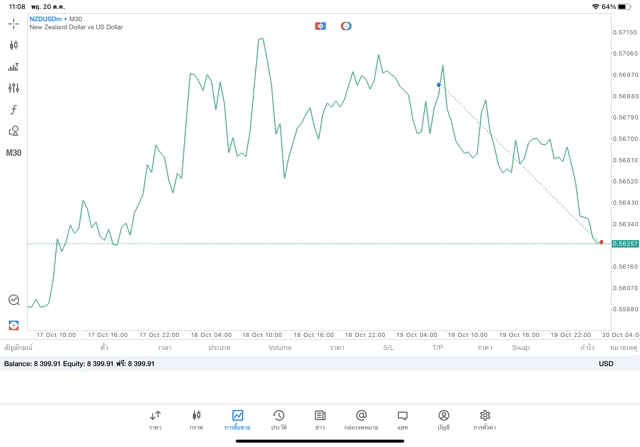
Task: Click the Balance and Equity summary row
Action: tap(320, 364)
